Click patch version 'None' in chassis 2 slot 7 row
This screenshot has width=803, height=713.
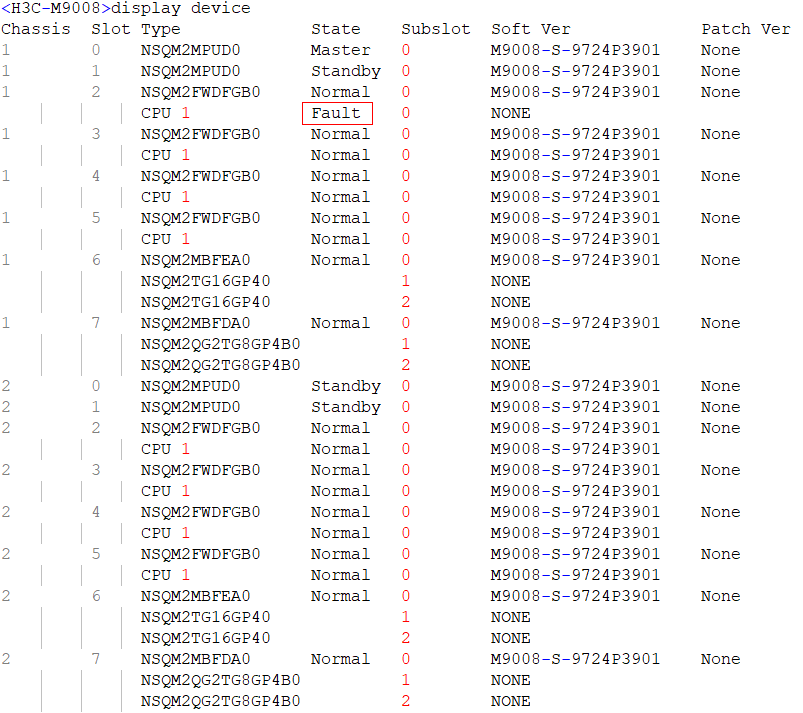pos(721,659)
